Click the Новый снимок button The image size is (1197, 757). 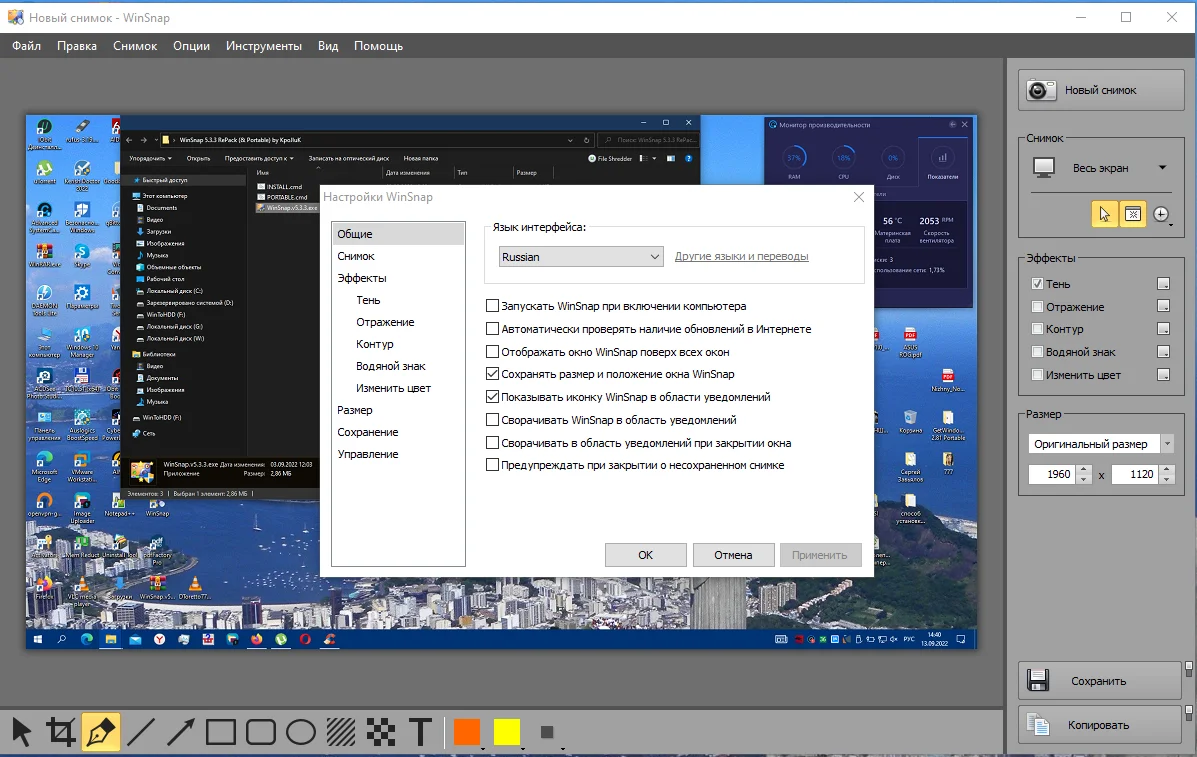pos(1101,90)
